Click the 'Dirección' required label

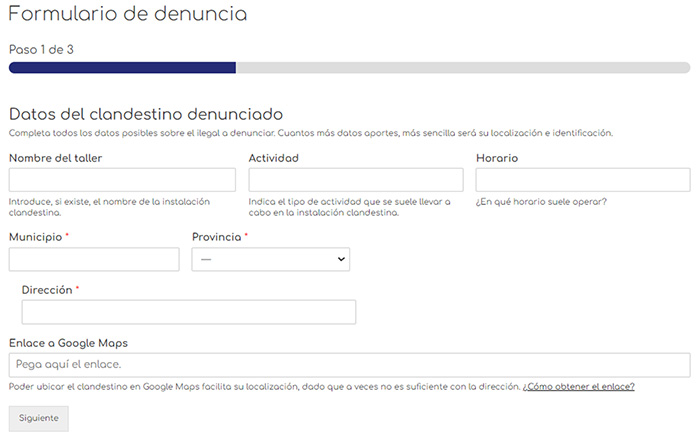point(47,290)
